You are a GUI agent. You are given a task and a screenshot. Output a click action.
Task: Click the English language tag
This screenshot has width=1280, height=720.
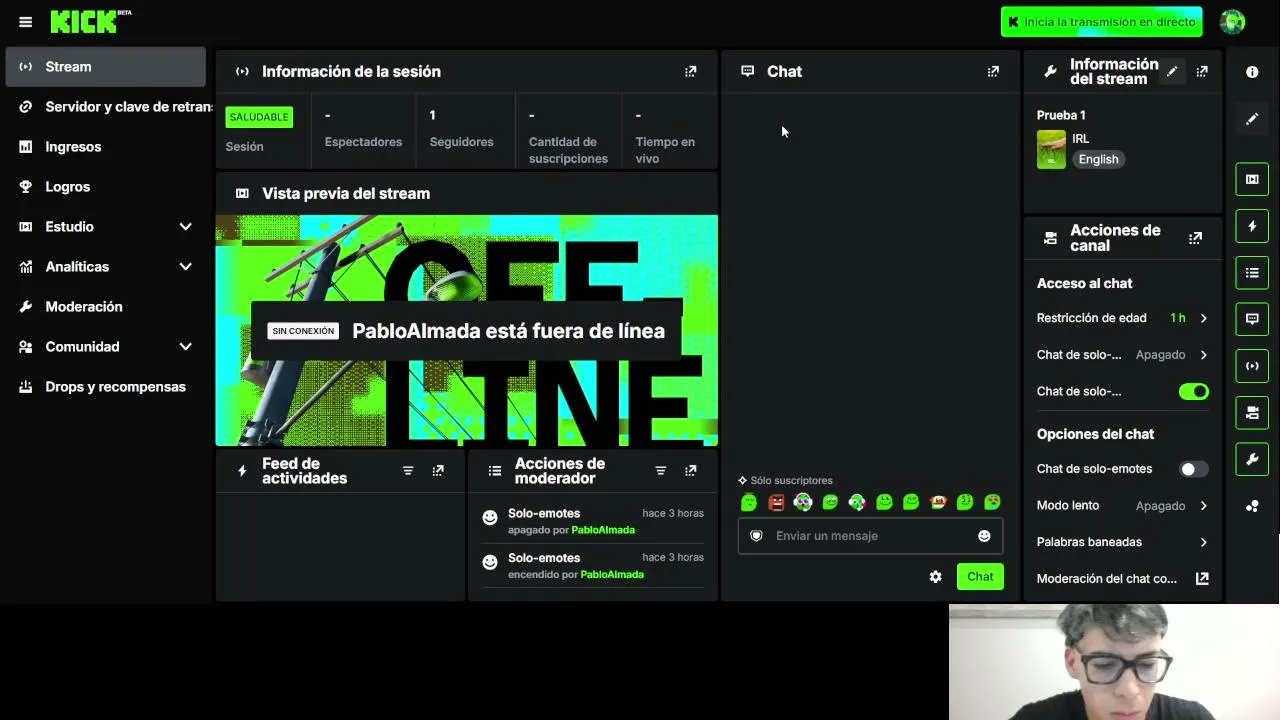tap(1098, 159)
